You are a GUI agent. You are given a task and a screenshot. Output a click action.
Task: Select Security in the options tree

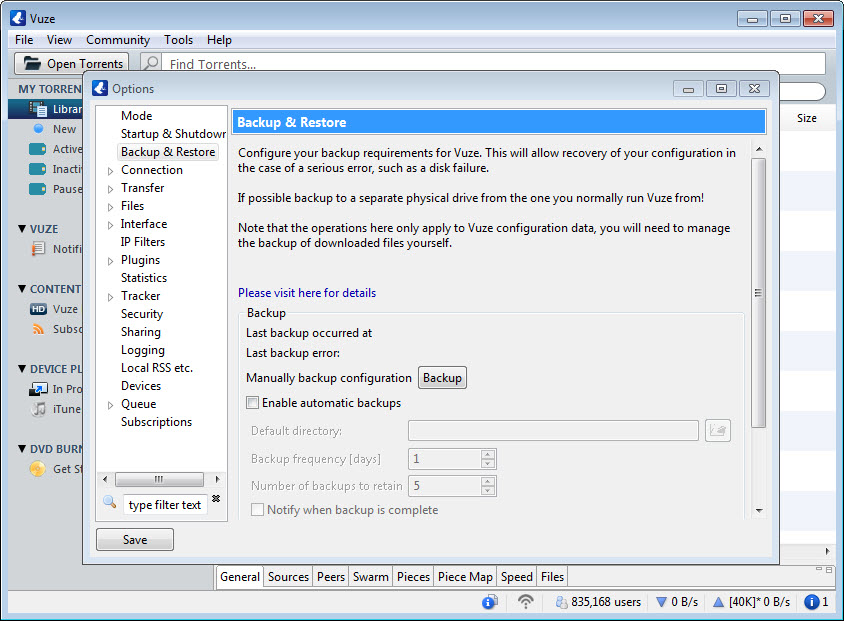142,314
